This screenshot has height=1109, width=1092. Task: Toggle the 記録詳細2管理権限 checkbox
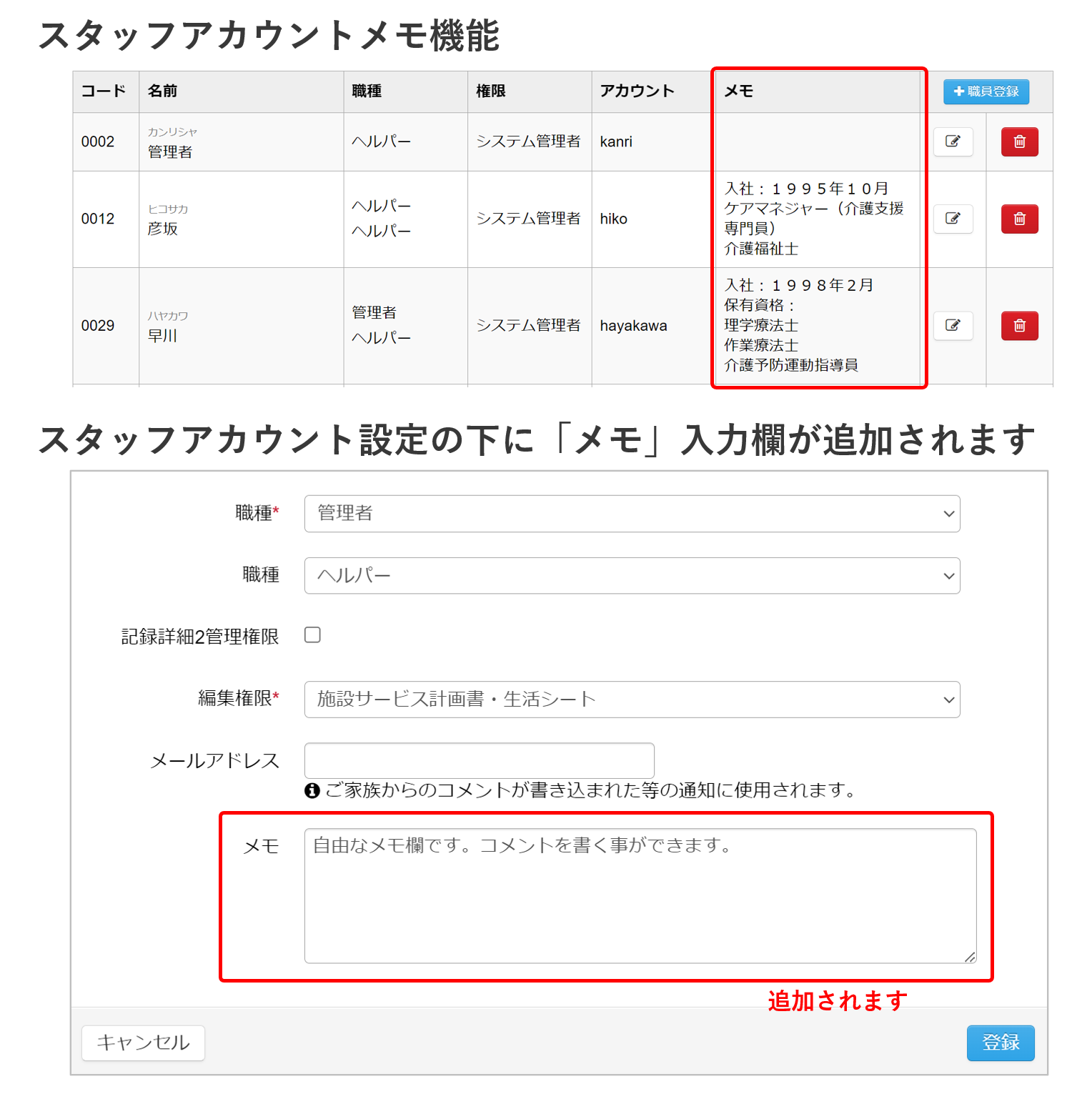[312, 635]
